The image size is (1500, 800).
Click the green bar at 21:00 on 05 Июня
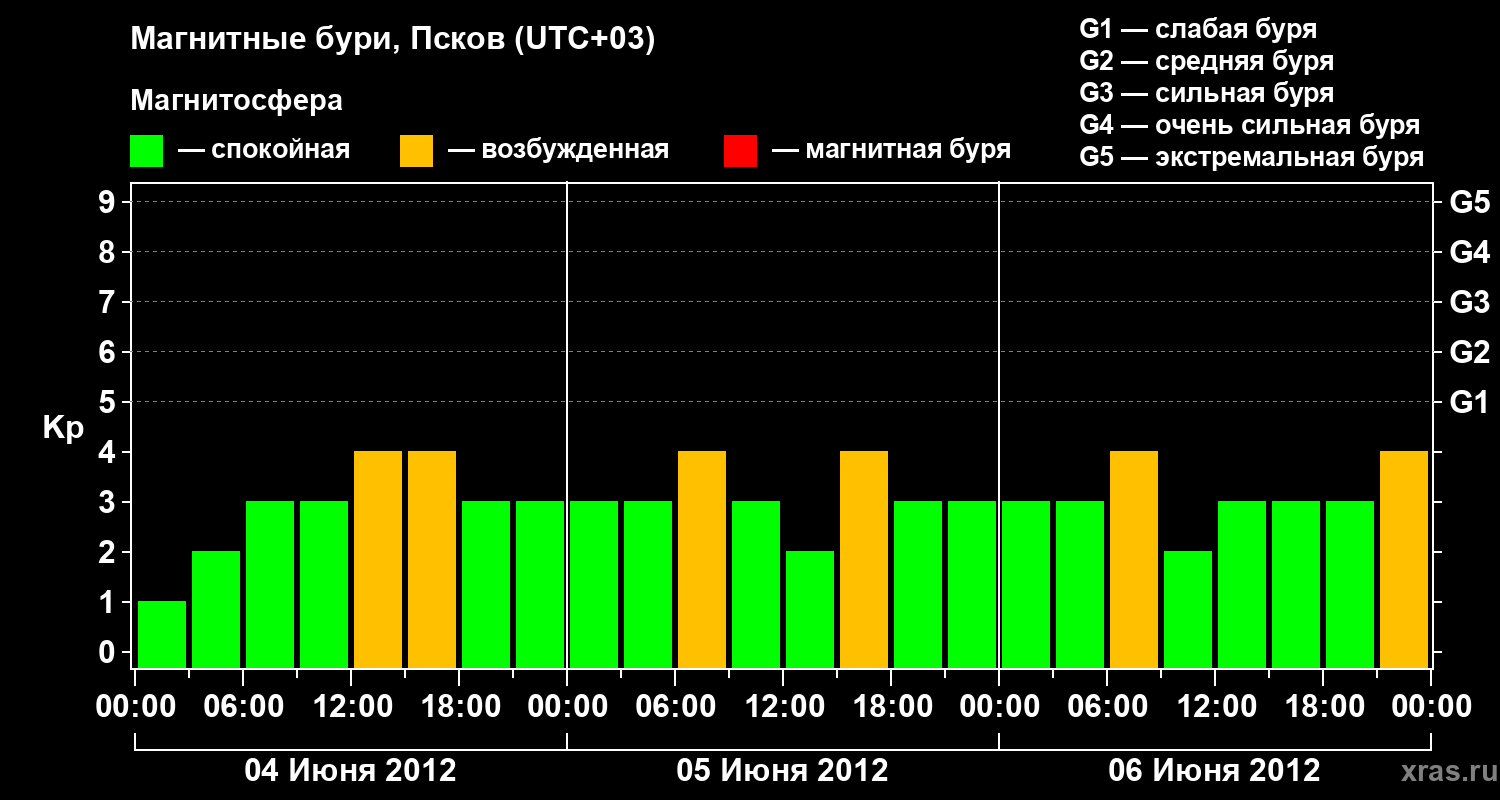point(972,584)
